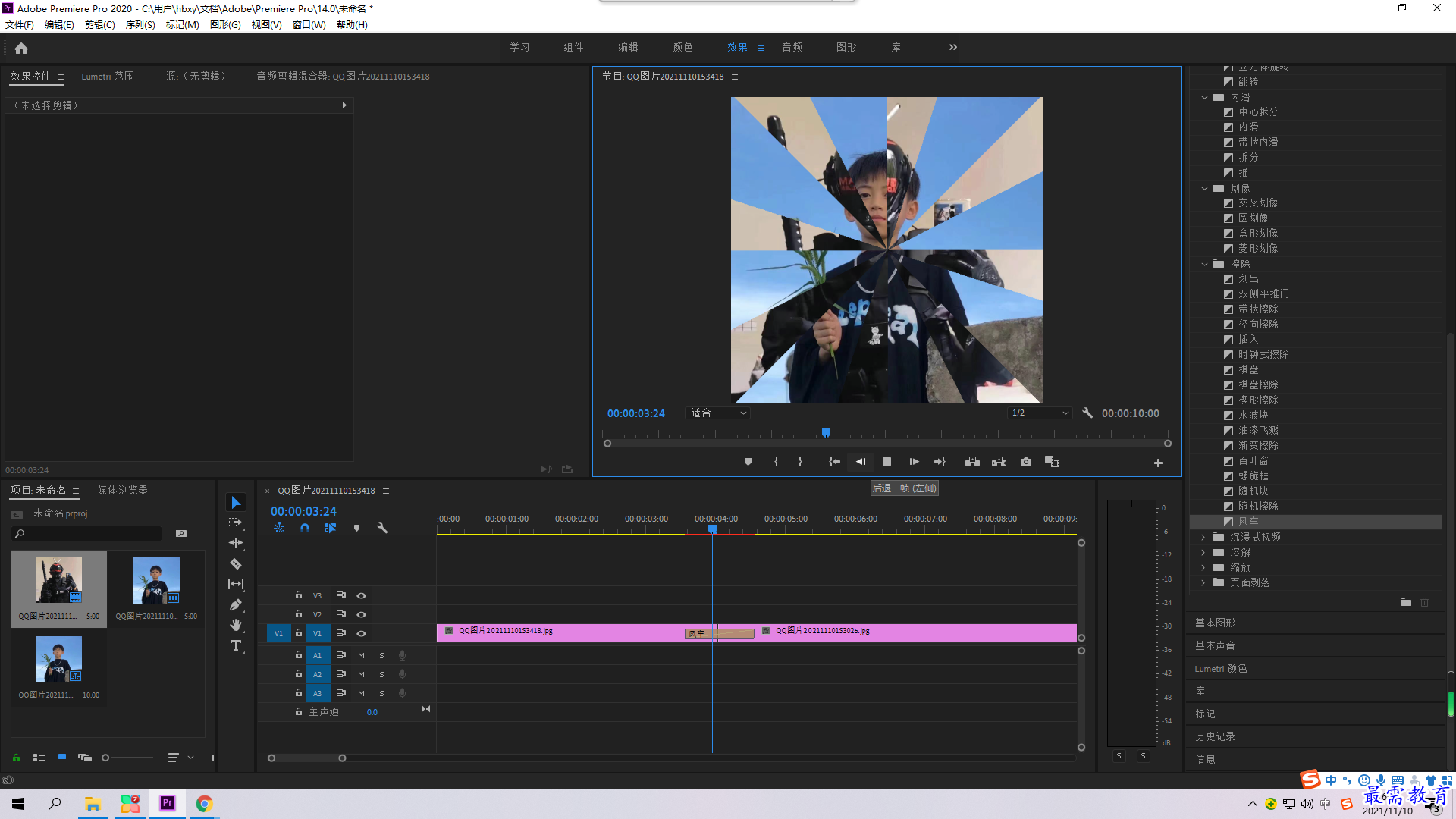Click Mark In button
This screenshot has width=1456, height=819.
[776, 462]
